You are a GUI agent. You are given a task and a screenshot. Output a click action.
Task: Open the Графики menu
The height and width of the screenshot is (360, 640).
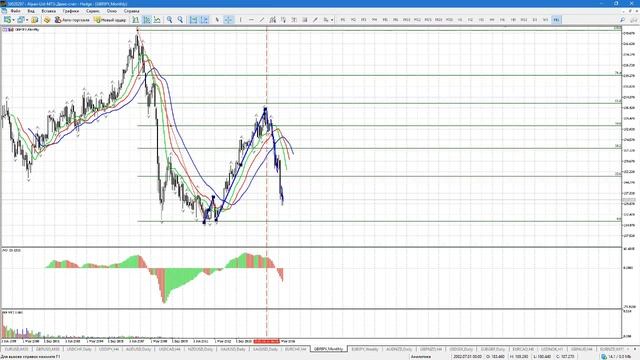pyautogui.click(x=71, y=11)
